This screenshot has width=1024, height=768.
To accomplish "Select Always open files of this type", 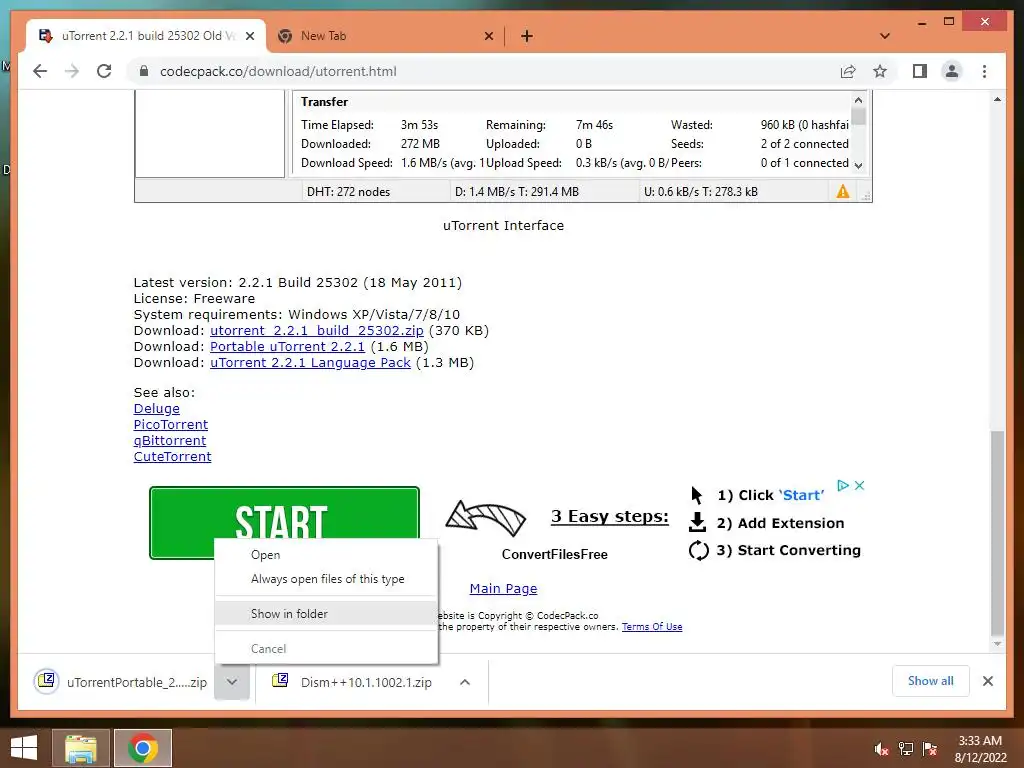I will (x=327, y=579).
